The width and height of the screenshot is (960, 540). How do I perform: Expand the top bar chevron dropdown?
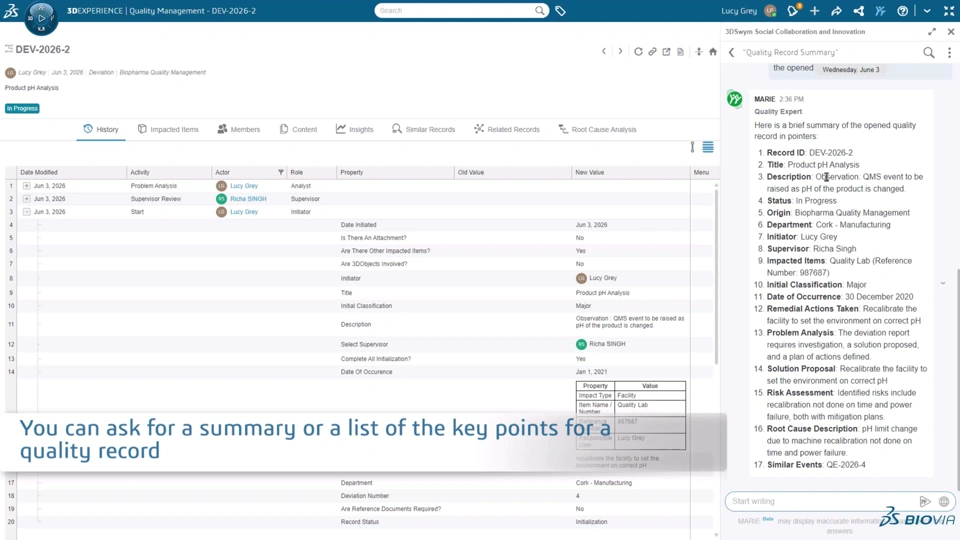click(927, 11)
